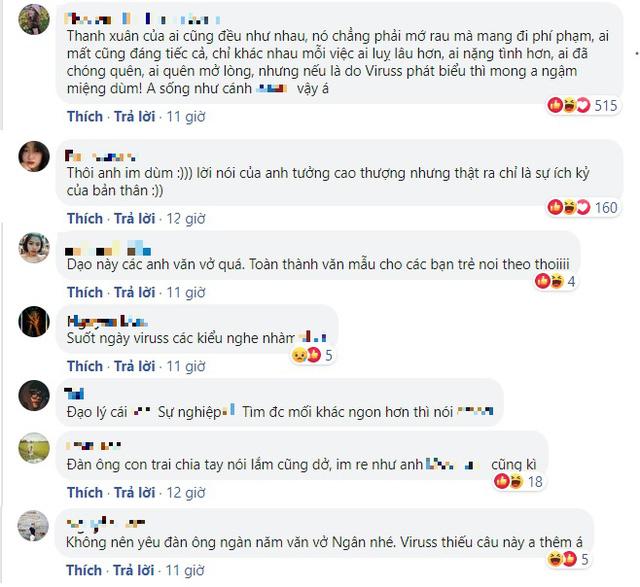Open like and haha reactions count 18
Screen dimensions: 640x587
coord(518,482)
